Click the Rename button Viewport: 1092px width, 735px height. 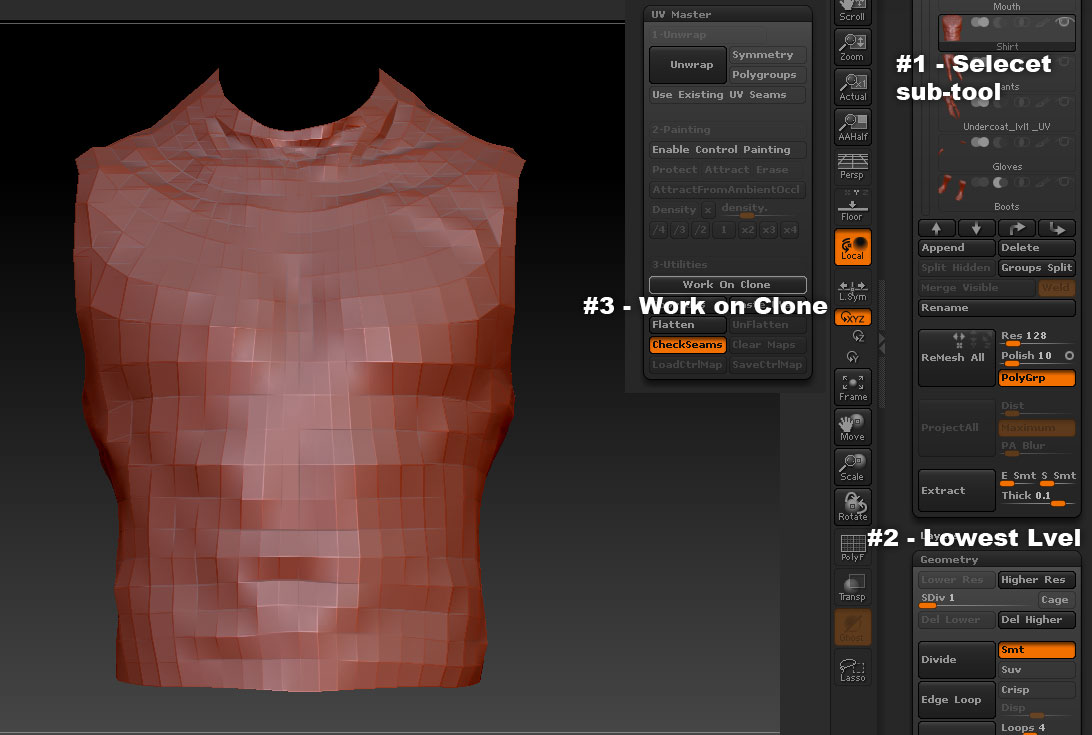pos(997,308)
